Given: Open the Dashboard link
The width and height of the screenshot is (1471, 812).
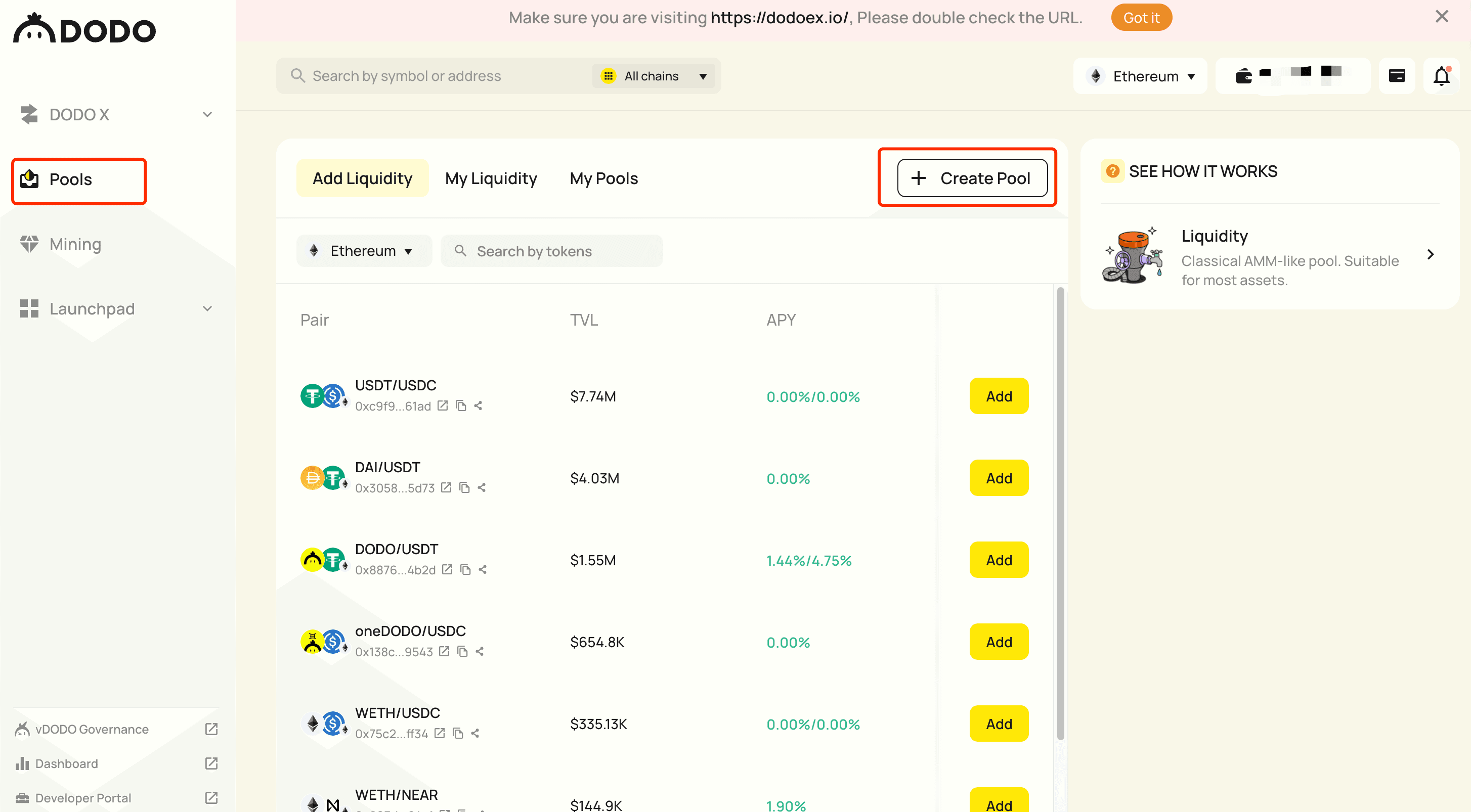Looking at the screenshot, I should coord(67,763).
